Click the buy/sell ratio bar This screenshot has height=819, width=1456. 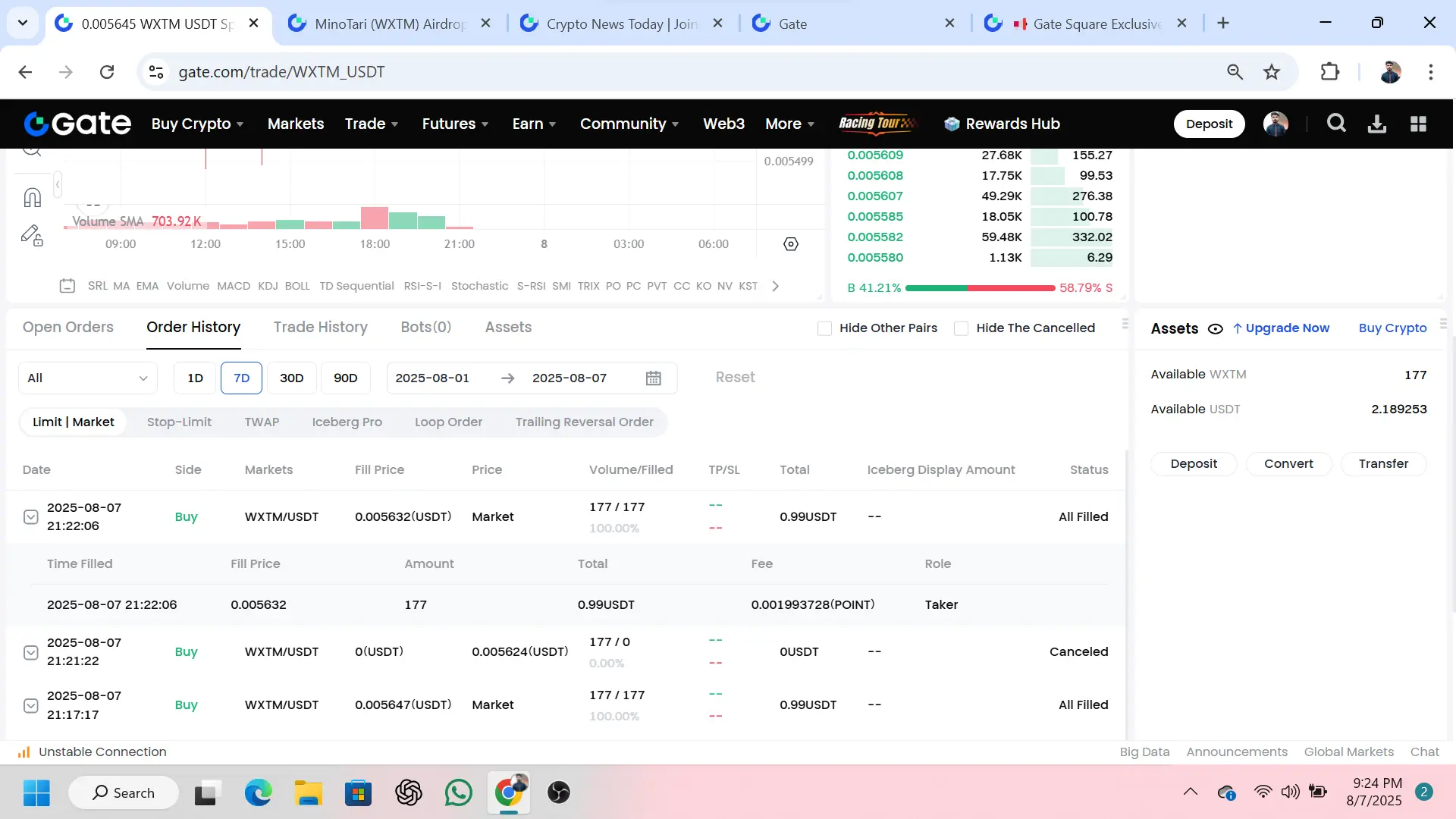point(980,288)
